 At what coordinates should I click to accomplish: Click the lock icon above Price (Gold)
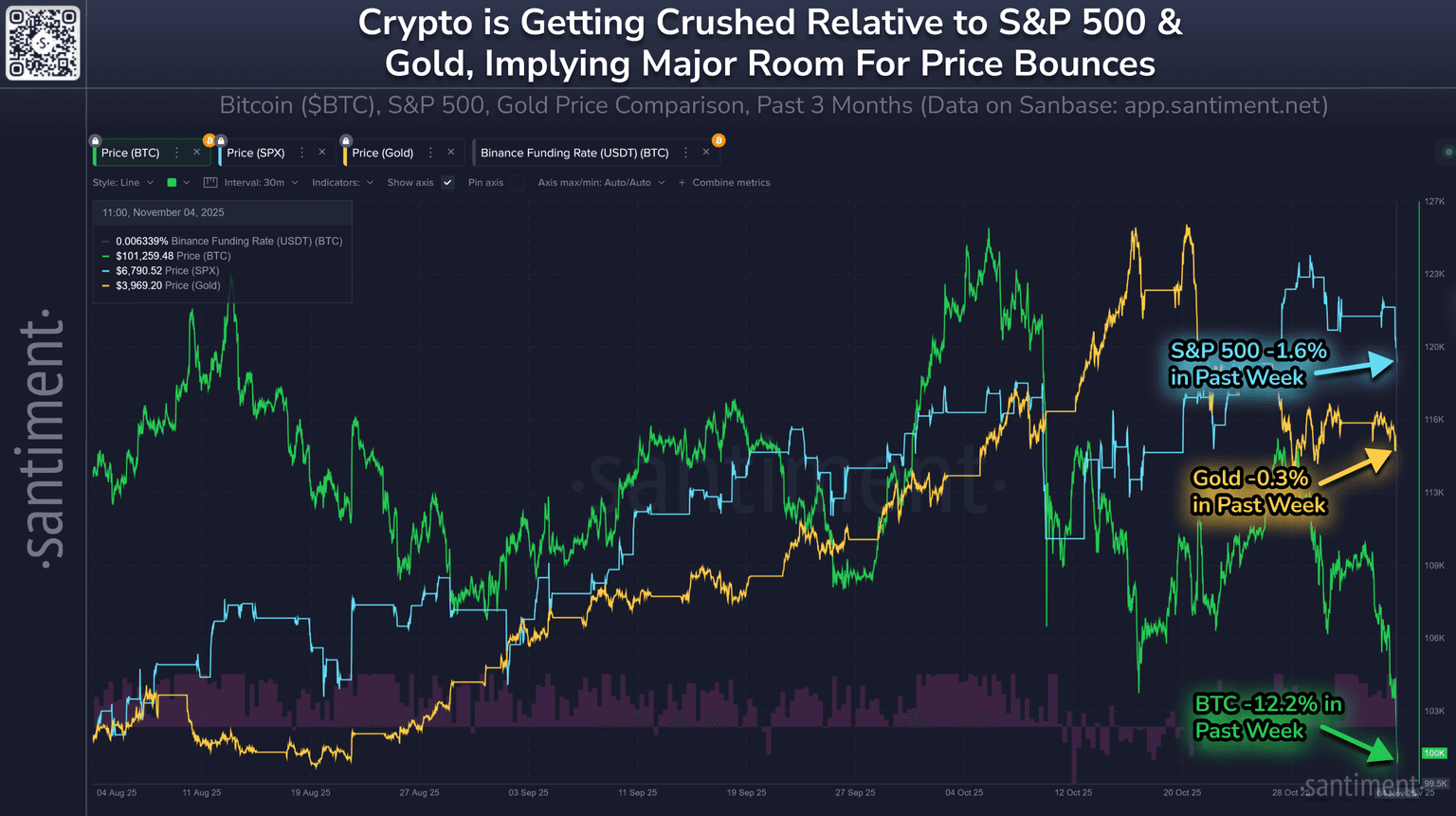pyautogui.click(x=346, y=140)
